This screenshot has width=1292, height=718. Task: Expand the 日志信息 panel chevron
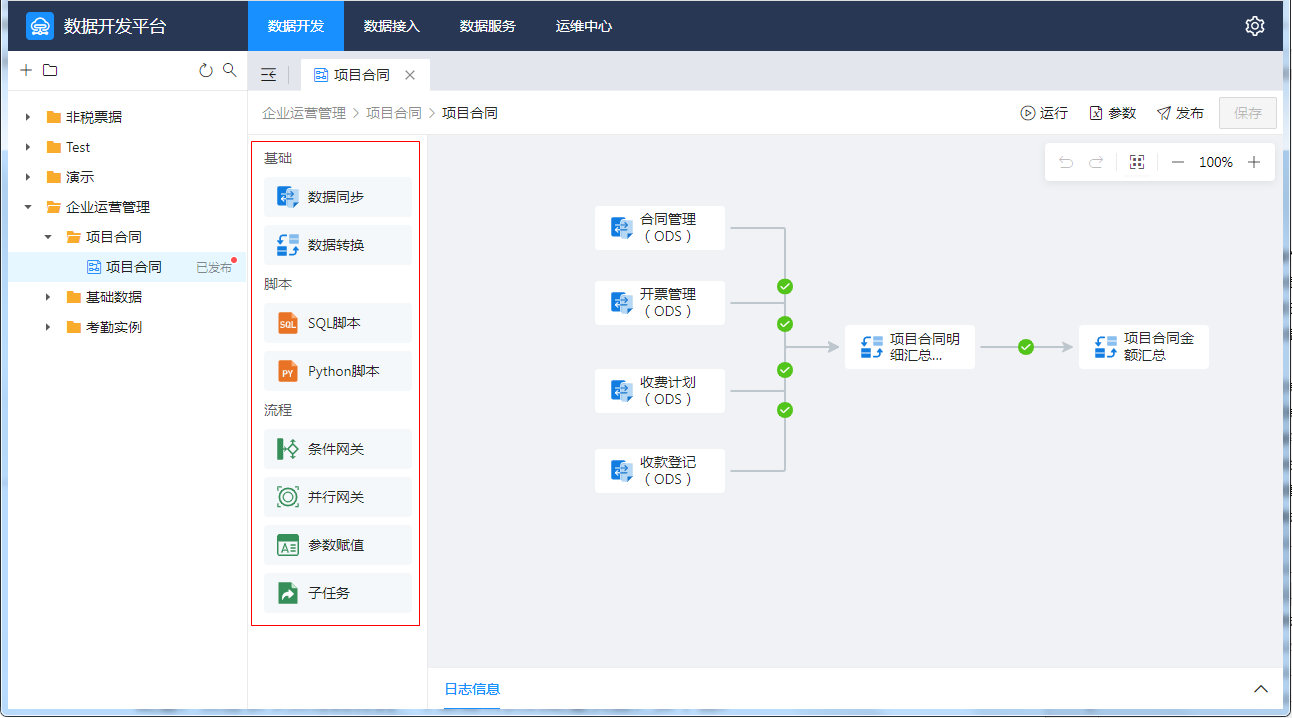coord(1260,689)
